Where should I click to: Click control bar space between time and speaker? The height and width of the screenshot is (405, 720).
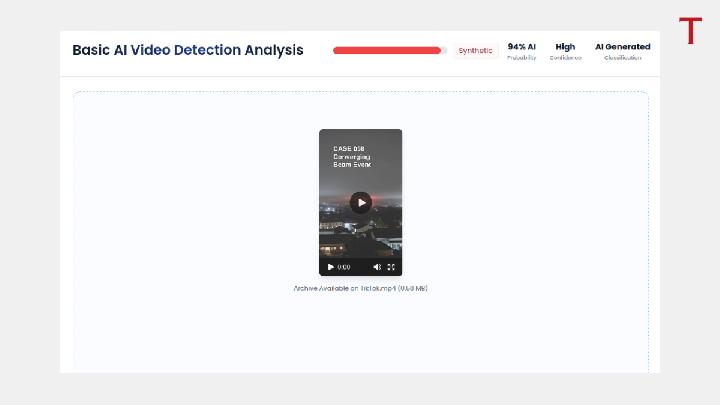click(x=361, y=267)
